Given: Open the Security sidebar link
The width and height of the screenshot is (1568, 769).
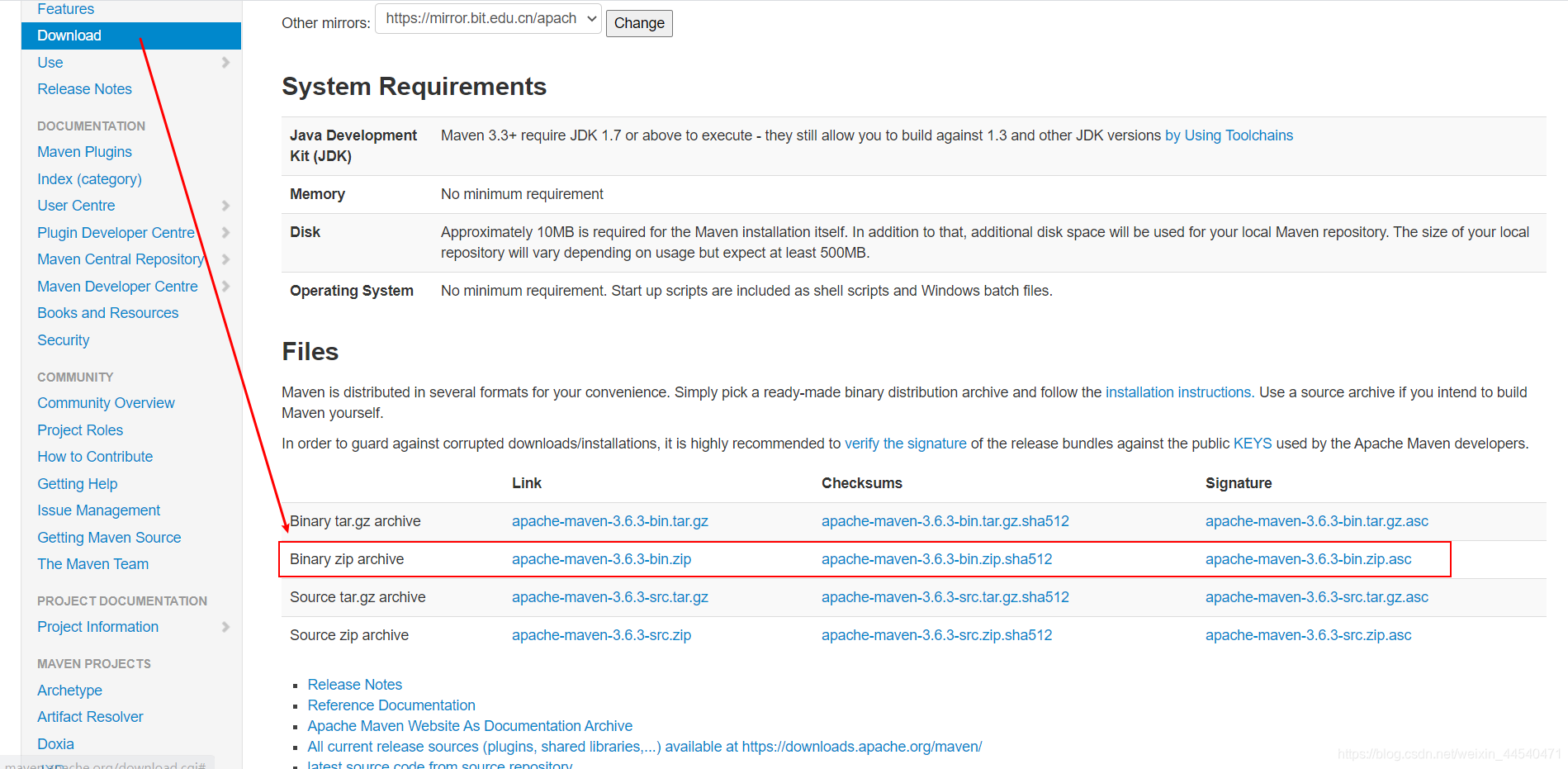Looking at the screenshot, I should [x=63, y=340].
